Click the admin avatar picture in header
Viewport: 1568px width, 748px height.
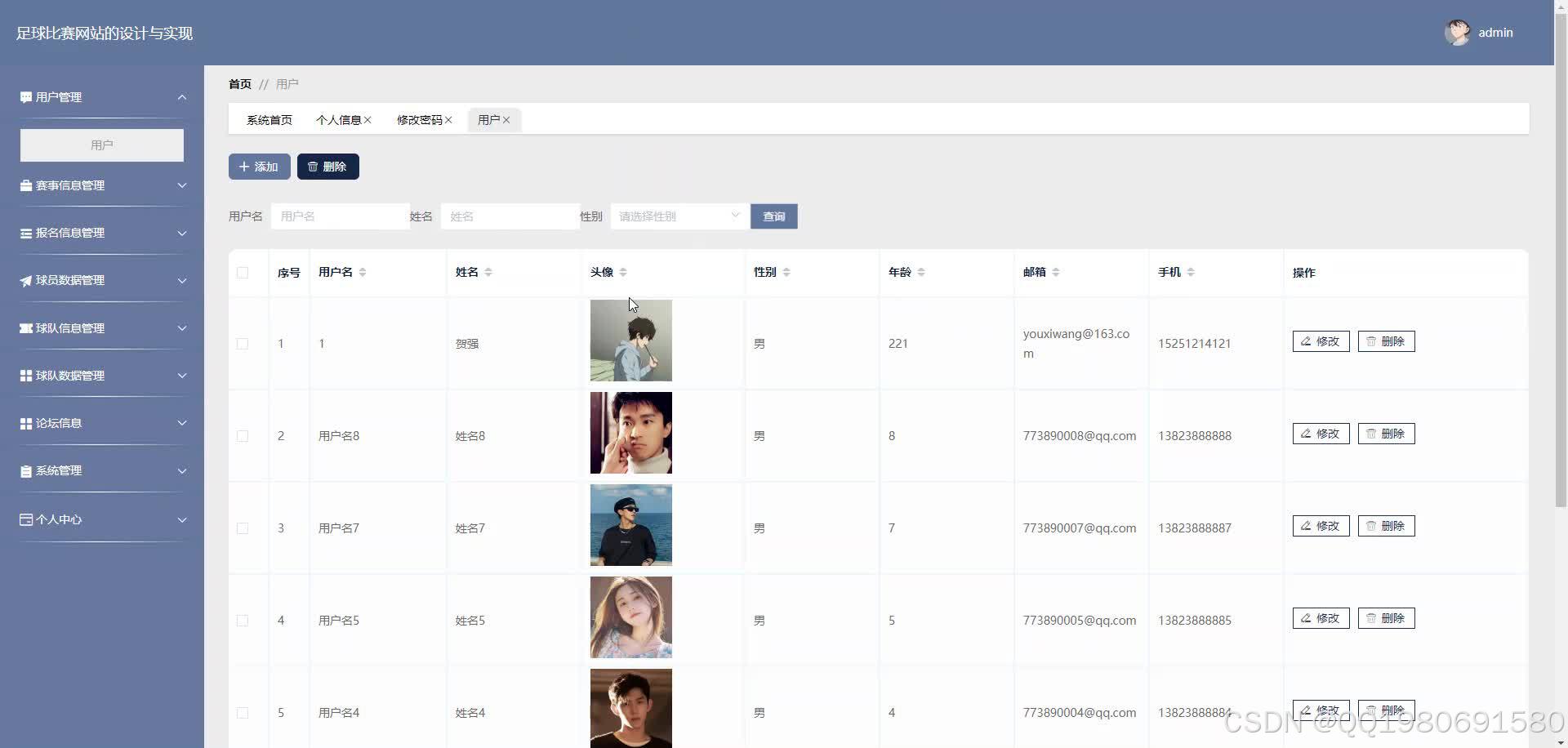[1457, 33]
